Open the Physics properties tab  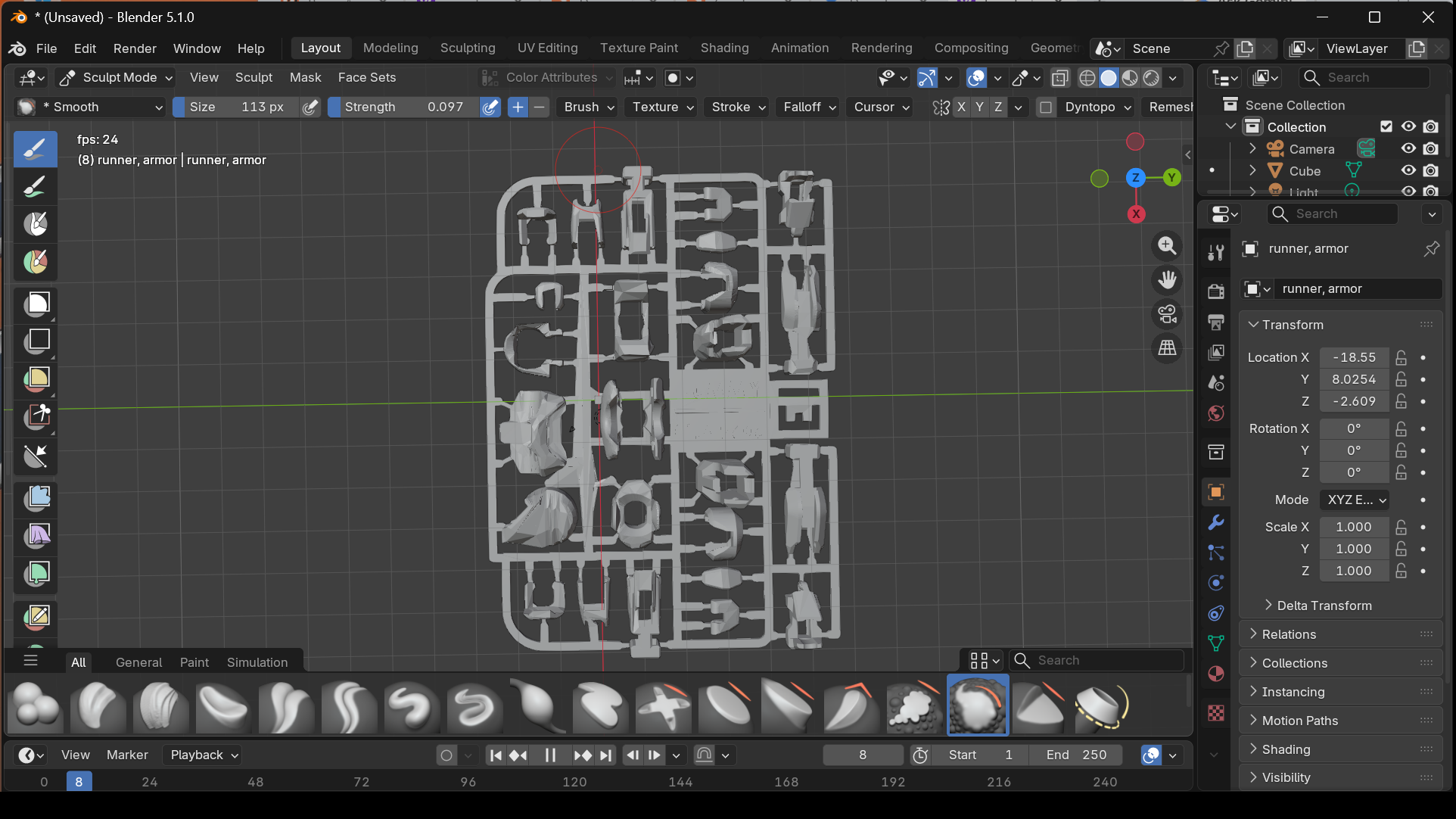coord(1216,583)
